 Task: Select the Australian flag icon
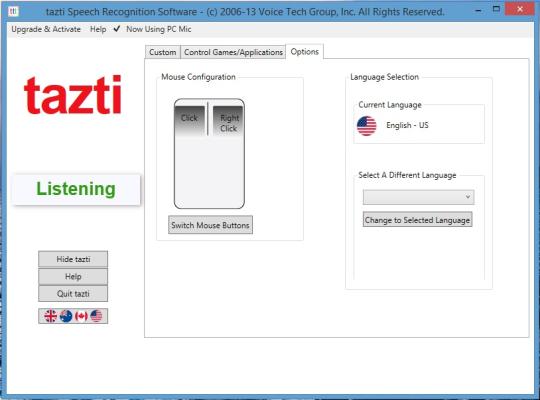pyautogui.click(x=66, y=316)
